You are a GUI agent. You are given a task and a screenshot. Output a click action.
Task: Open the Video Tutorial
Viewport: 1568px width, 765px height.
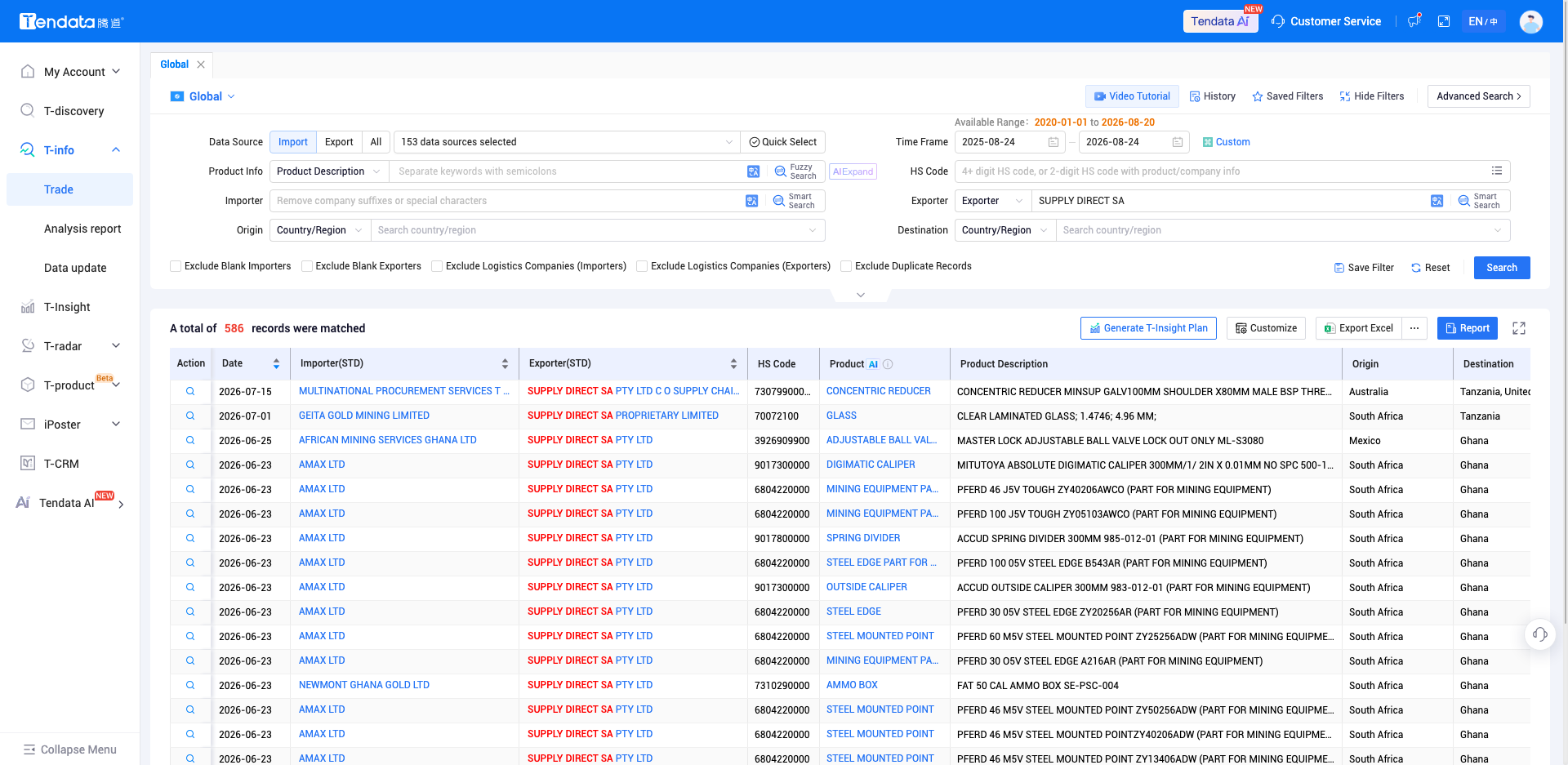pyautogui.click(x=1132, y=96)
